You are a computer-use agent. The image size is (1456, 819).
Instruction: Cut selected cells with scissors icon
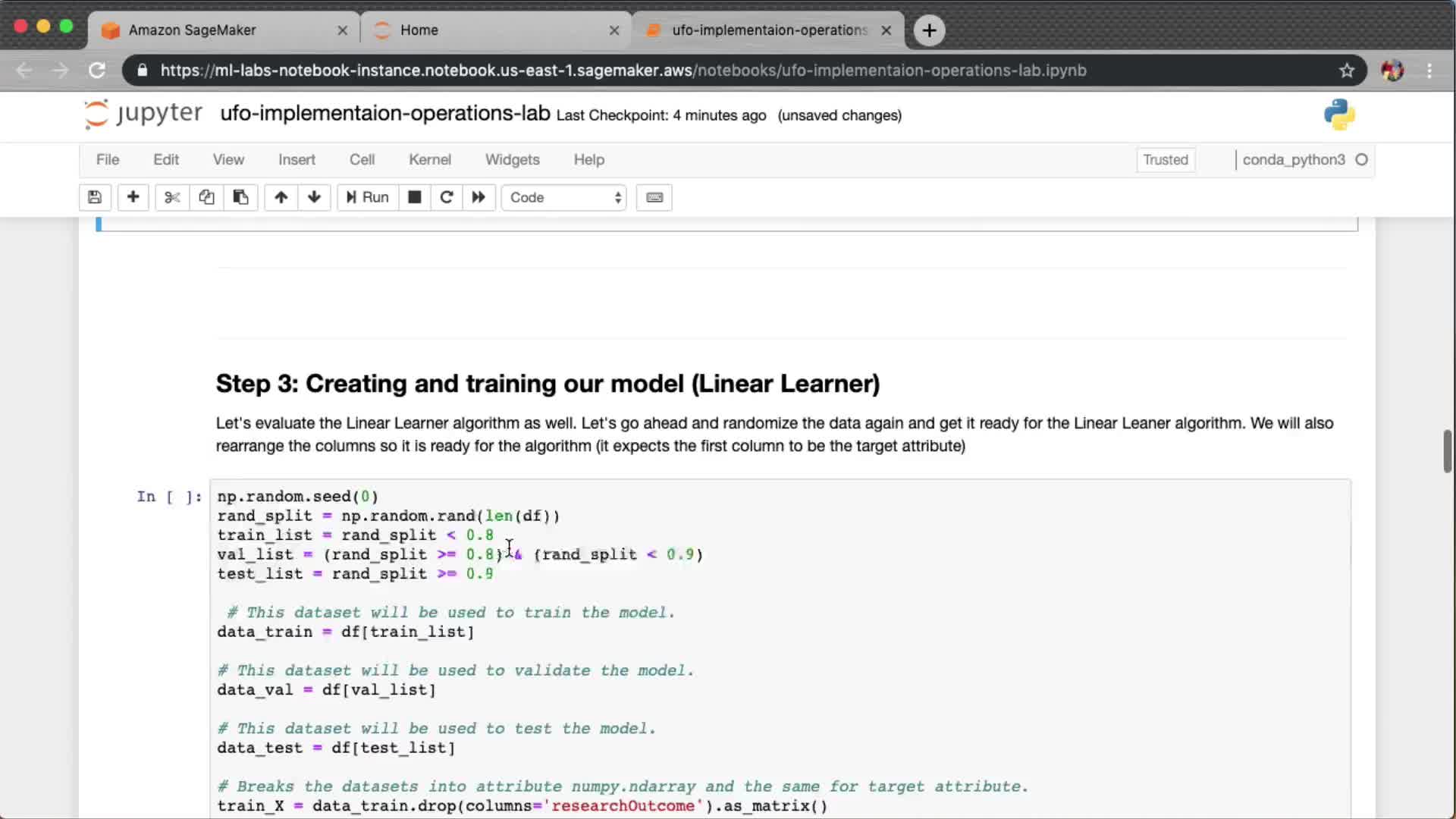(x=172, y=197)
